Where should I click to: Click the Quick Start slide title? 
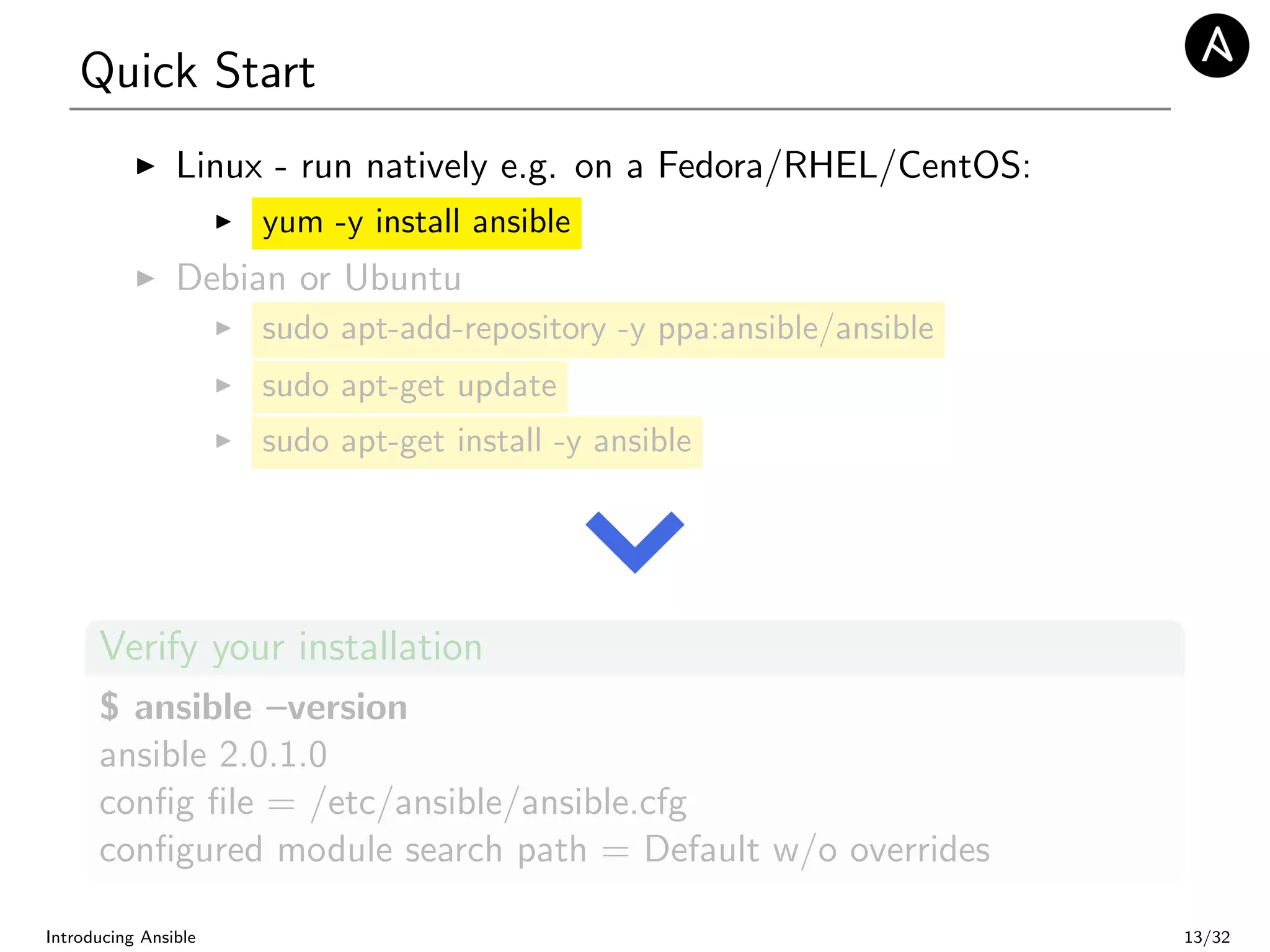198,71
